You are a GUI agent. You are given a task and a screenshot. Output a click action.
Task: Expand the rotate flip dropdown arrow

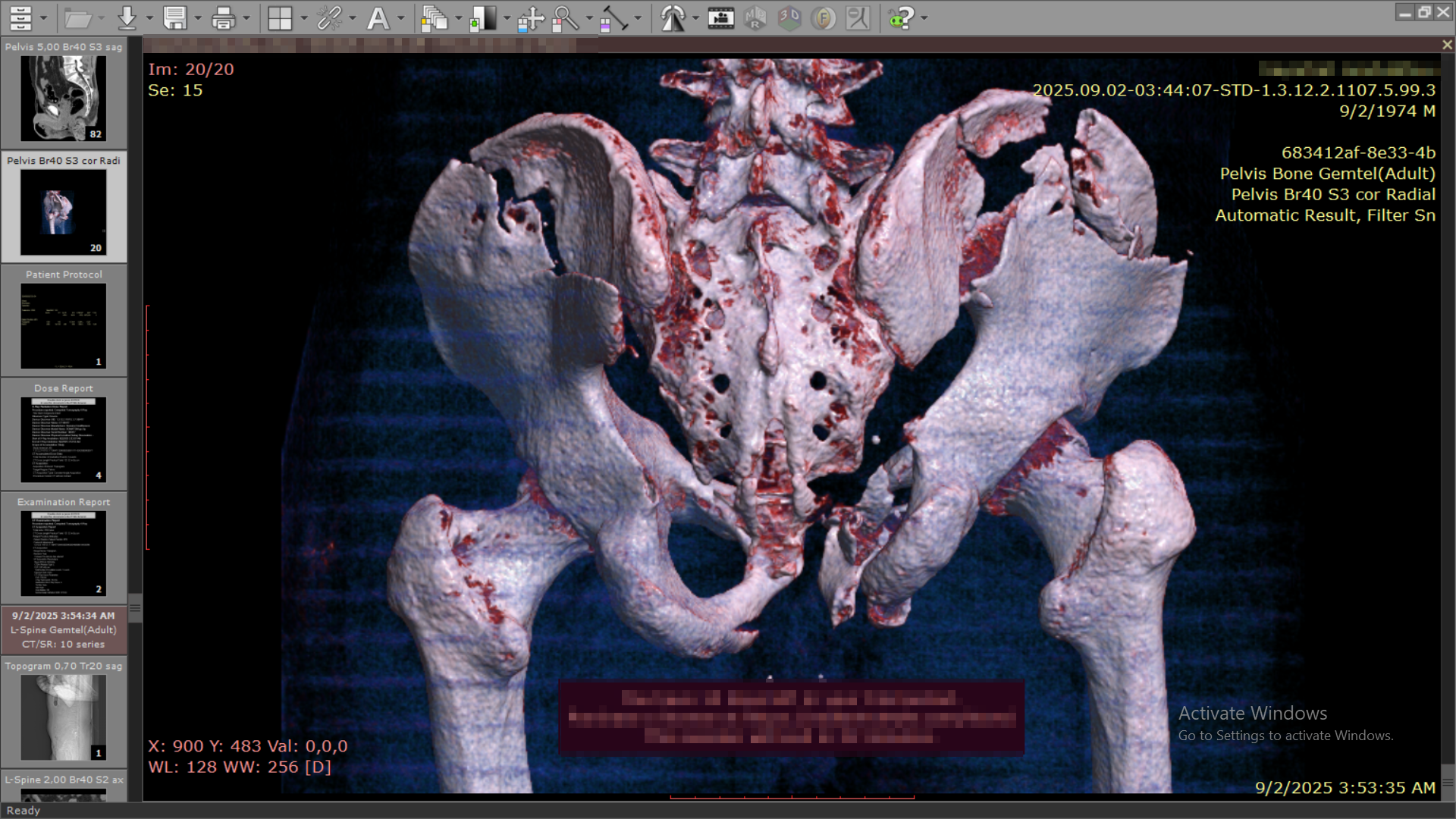tap(695, 18)
